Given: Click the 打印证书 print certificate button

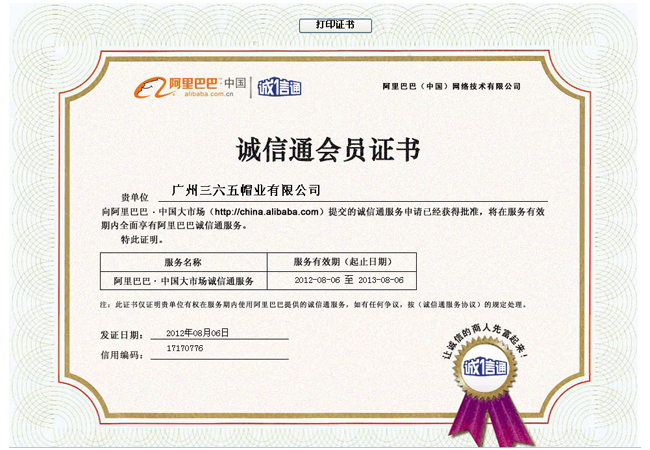Looking at the screenshot, I should click(335, 25).
